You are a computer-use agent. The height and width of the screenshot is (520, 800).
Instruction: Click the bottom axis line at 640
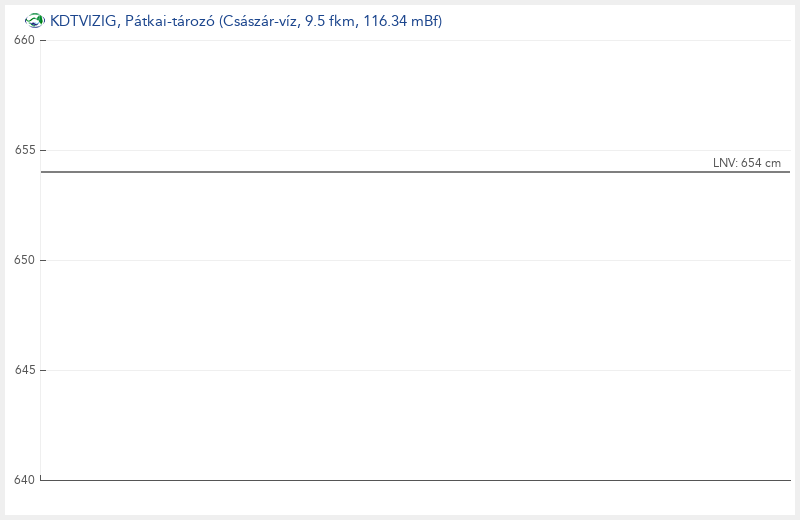[400, 480]
